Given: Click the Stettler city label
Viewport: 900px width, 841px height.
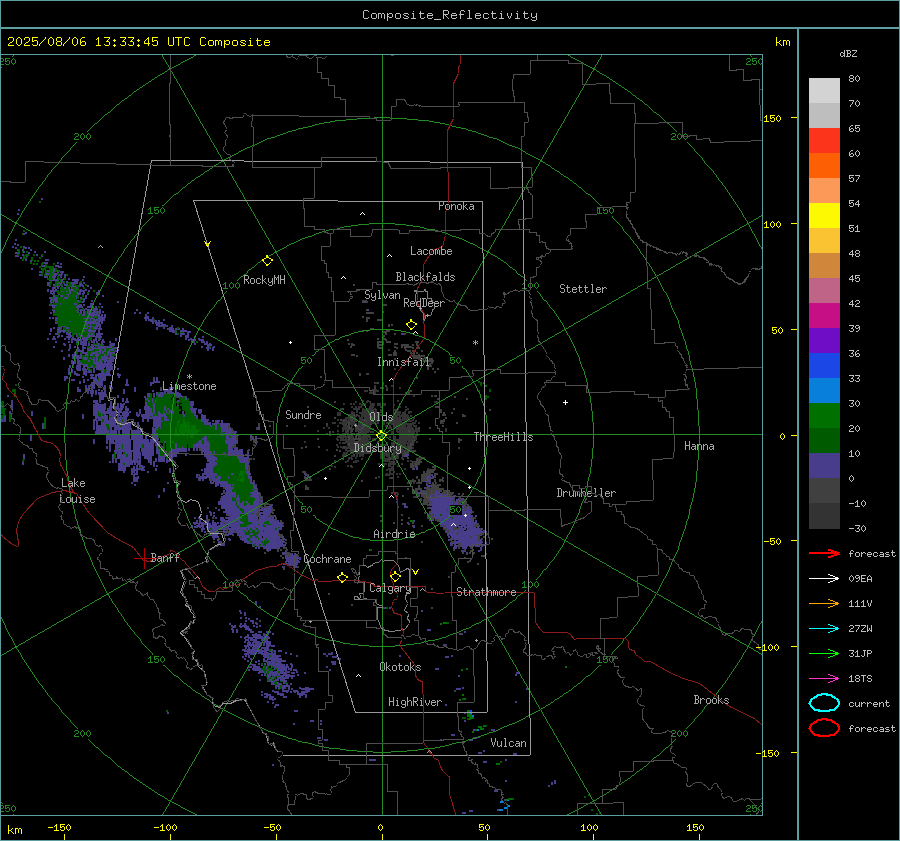Looking at the screenshot, I should 583,289.
